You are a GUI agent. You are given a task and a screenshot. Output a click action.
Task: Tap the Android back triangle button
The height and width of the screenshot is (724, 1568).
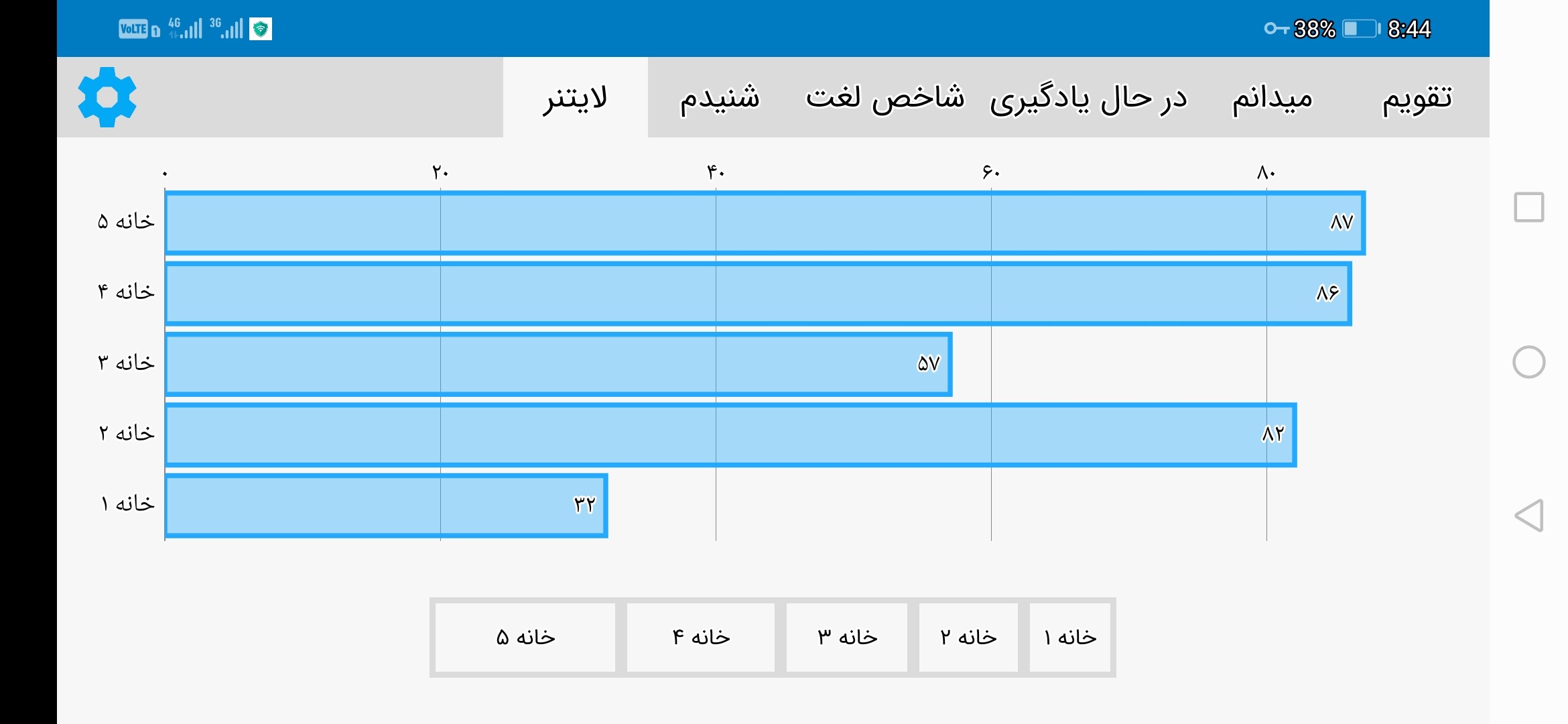pos(1528,516)
